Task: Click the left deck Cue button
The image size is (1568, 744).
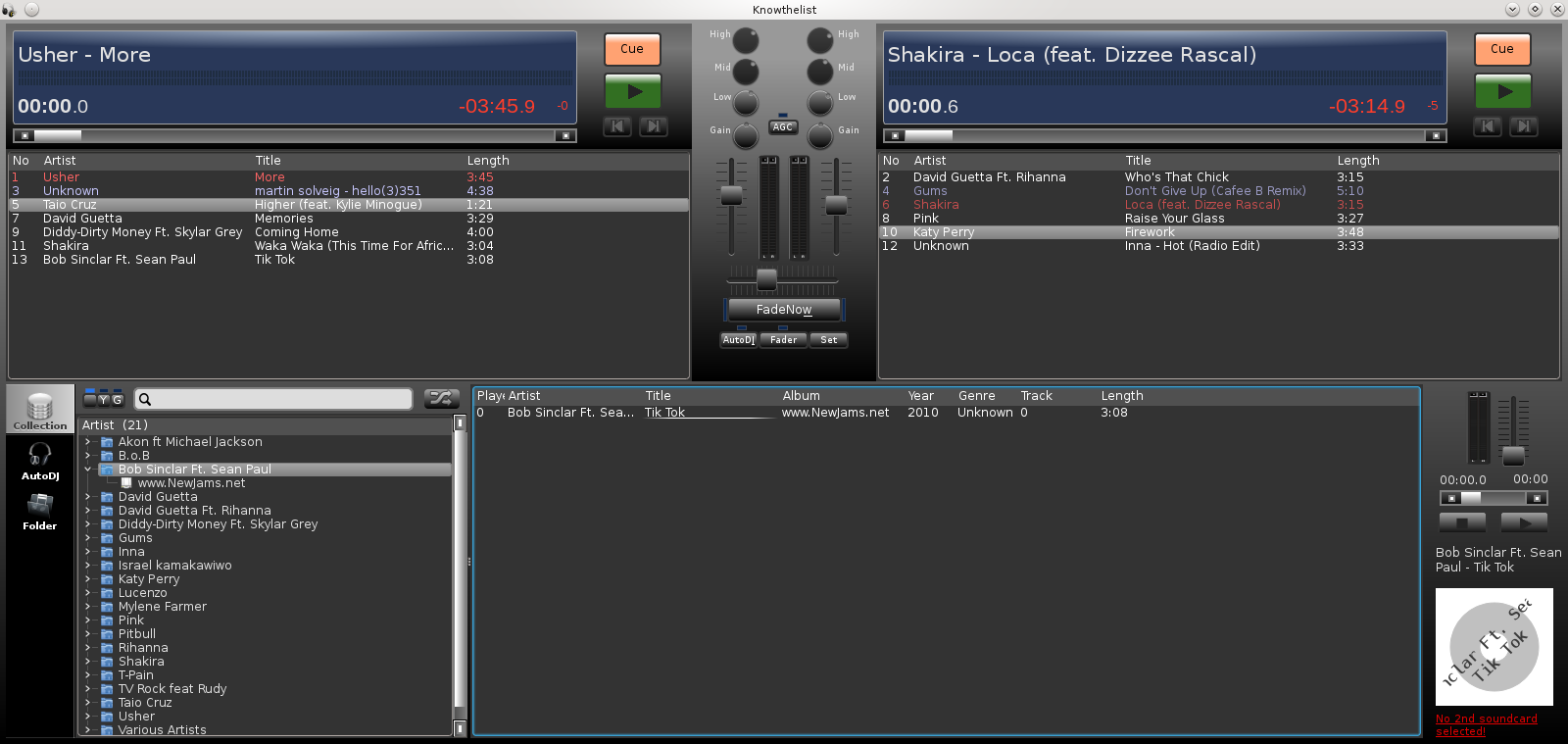Action: (x=632, y=49)
